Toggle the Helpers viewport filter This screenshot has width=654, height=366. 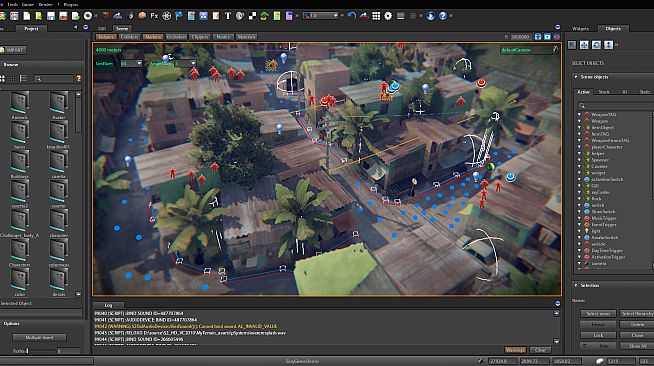click(x=106, y=37)
